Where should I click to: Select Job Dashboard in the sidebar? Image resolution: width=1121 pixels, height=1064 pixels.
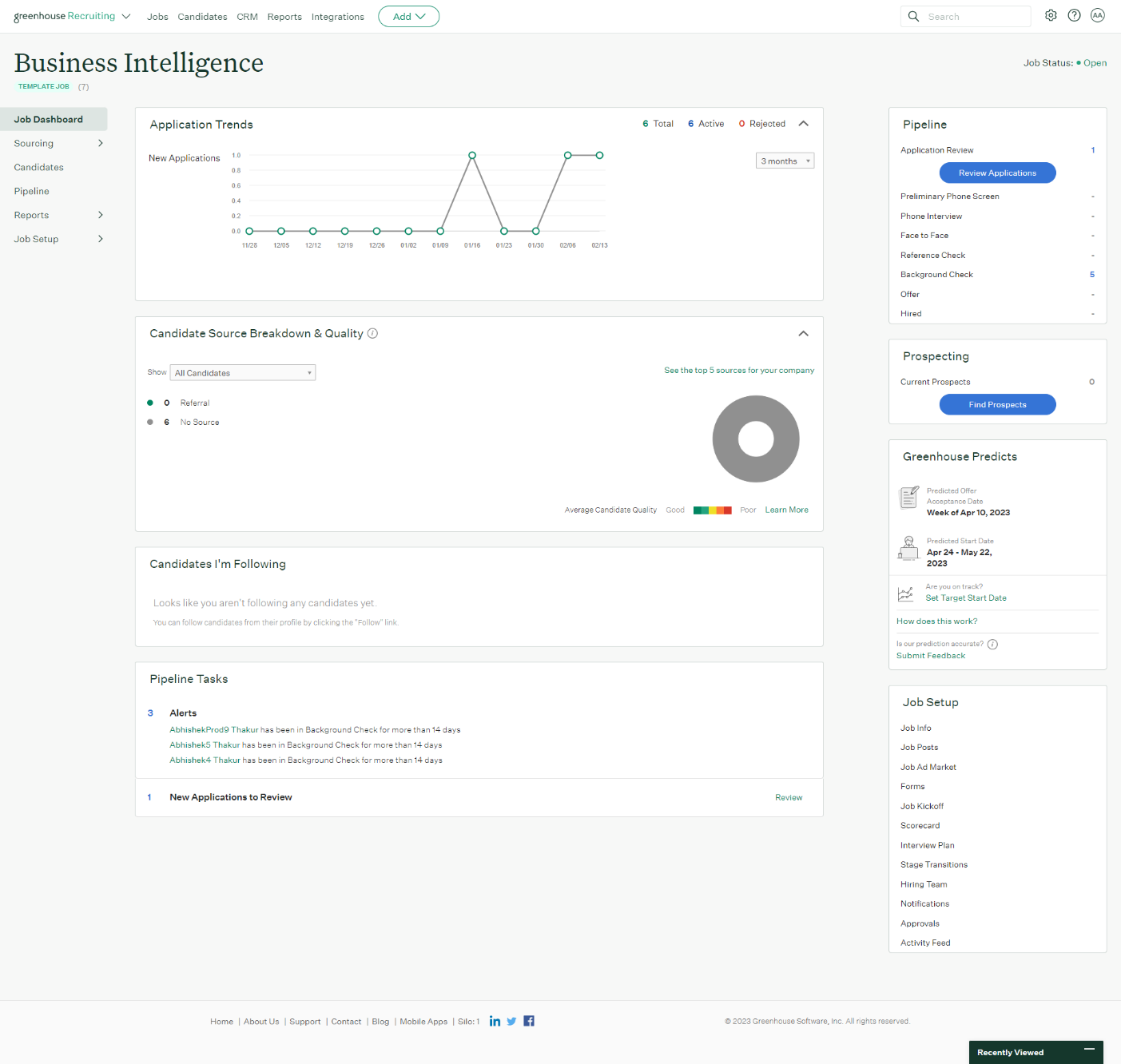[x=54, y=119]
